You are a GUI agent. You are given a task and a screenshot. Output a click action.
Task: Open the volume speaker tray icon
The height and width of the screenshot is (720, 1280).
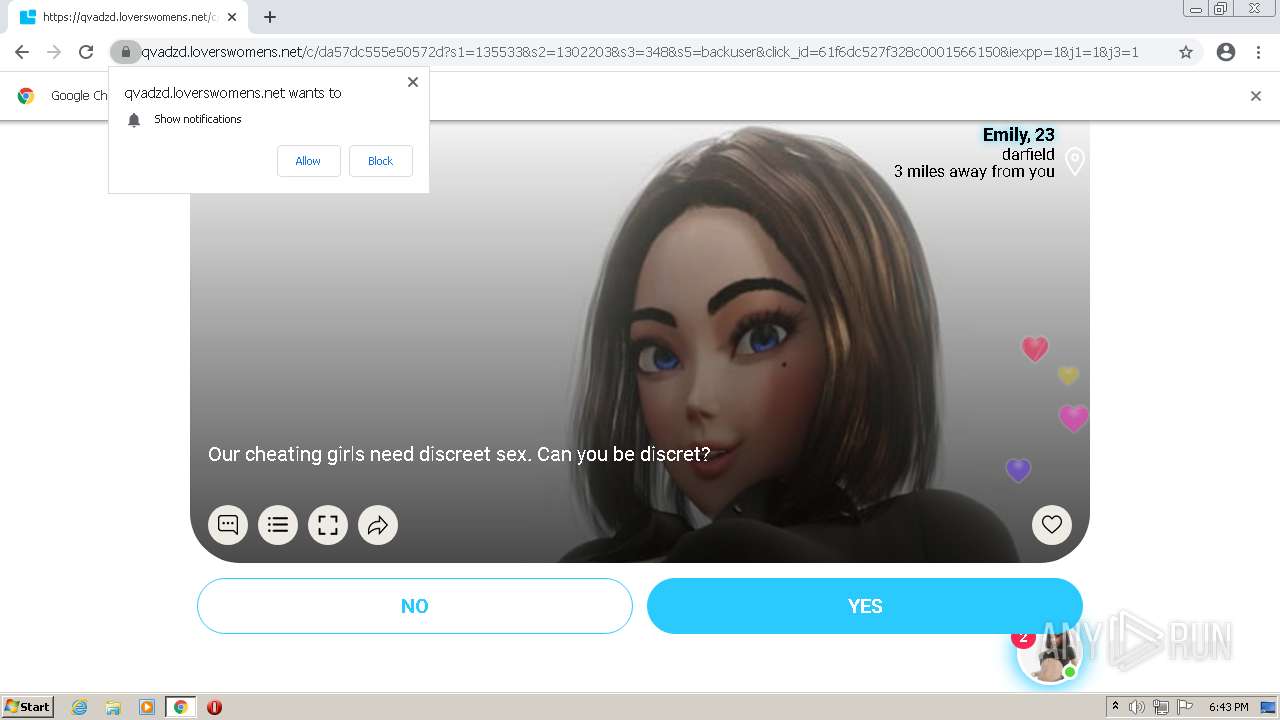[1138, 707]
